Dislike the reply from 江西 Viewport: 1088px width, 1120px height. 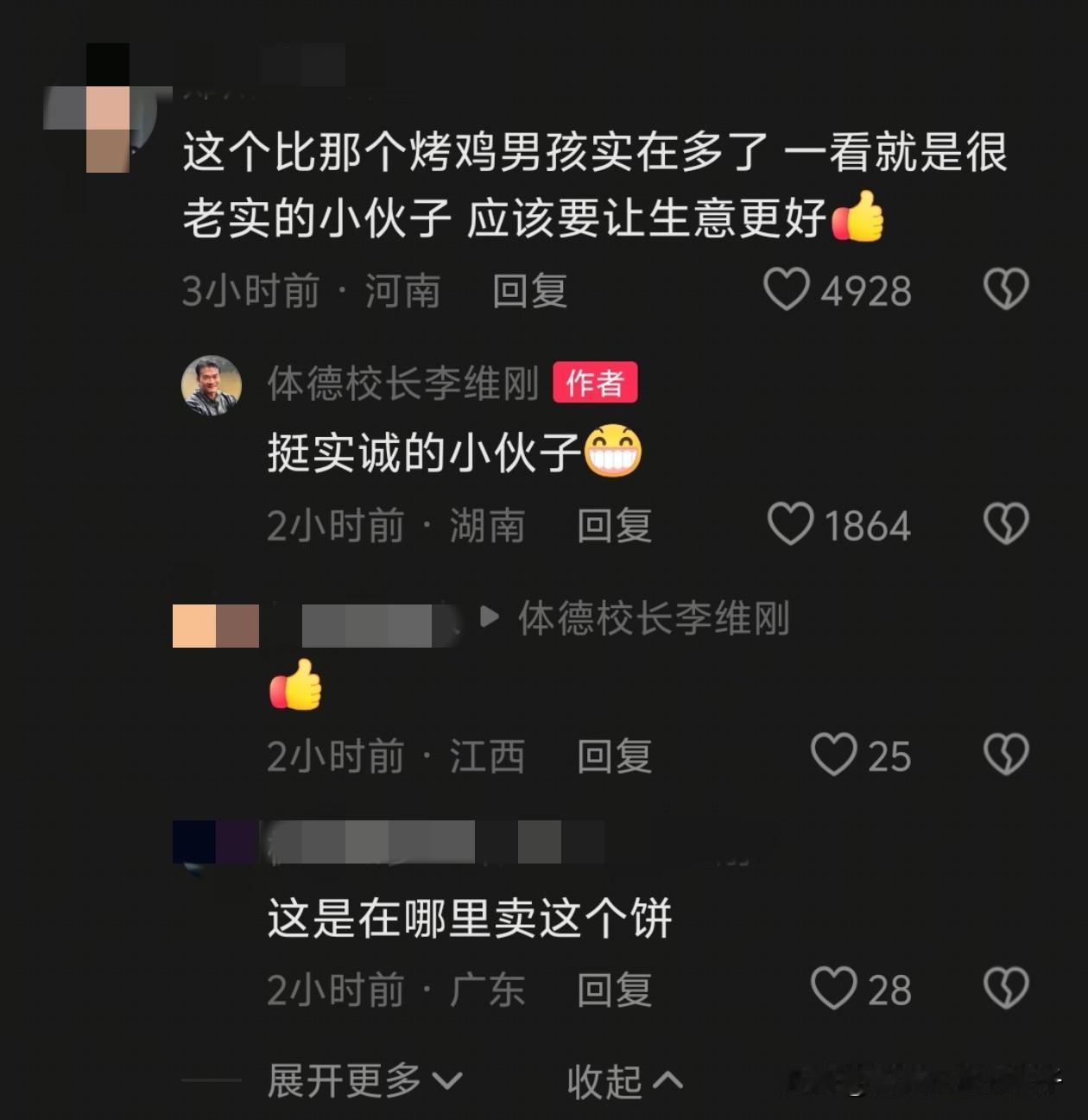1006,755
